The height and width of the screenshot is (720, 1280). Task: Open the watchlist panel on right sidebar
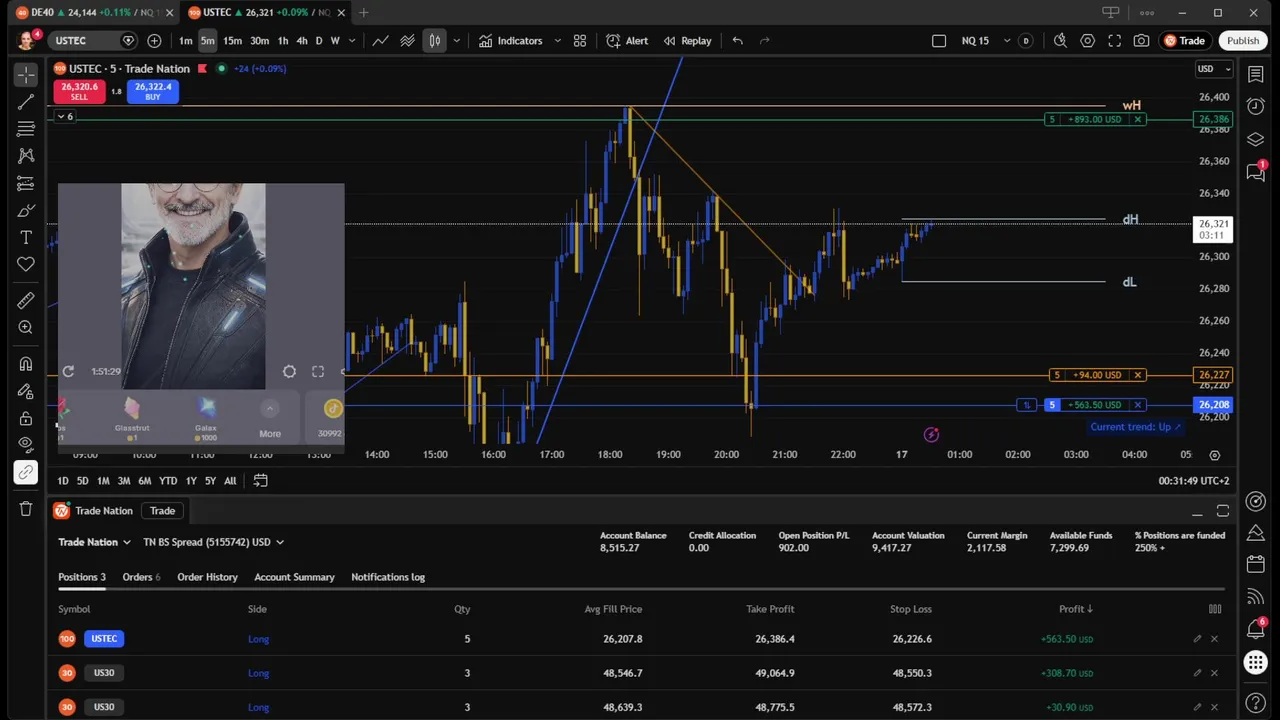coord(1256,75)
